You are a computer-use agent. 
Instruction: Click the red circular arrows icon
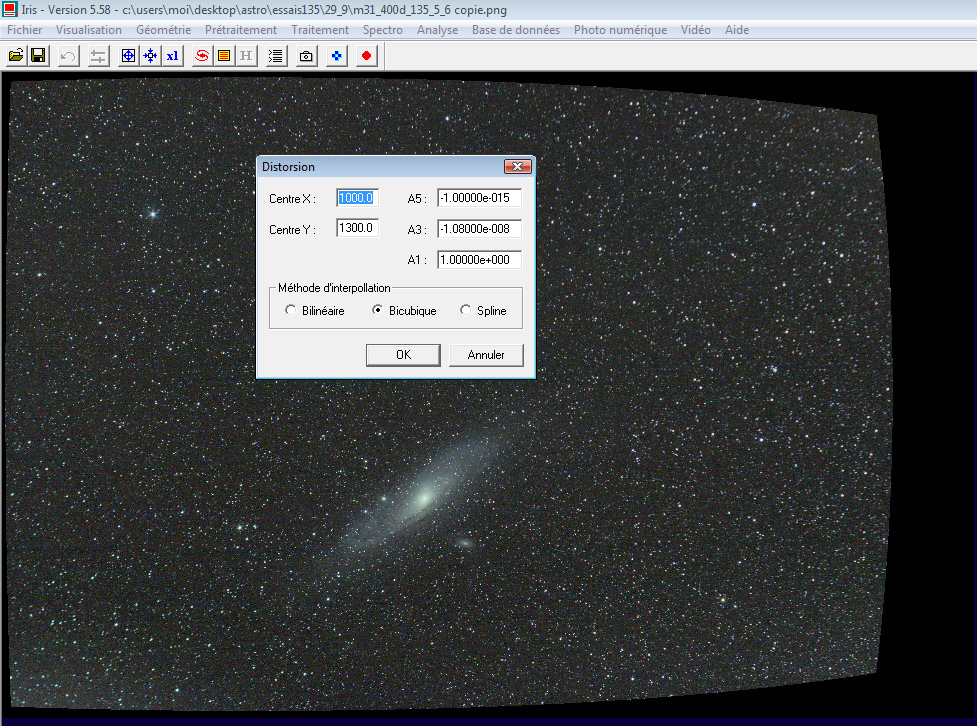(202, 56)
